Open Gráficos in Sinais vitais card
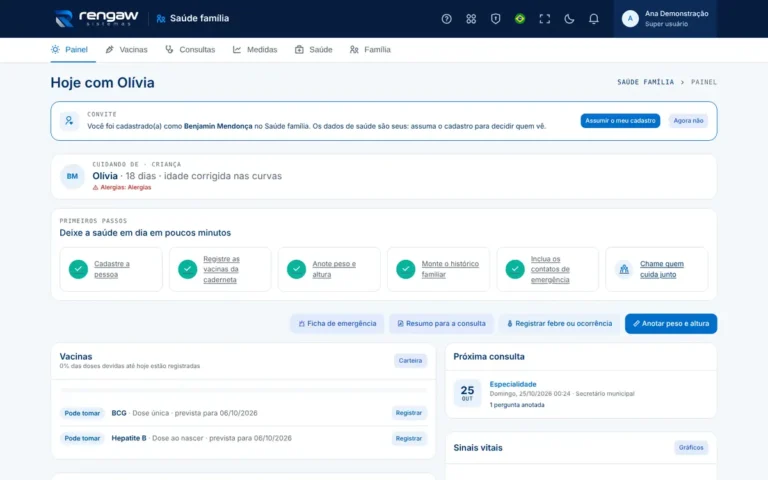 coord(691,447)
